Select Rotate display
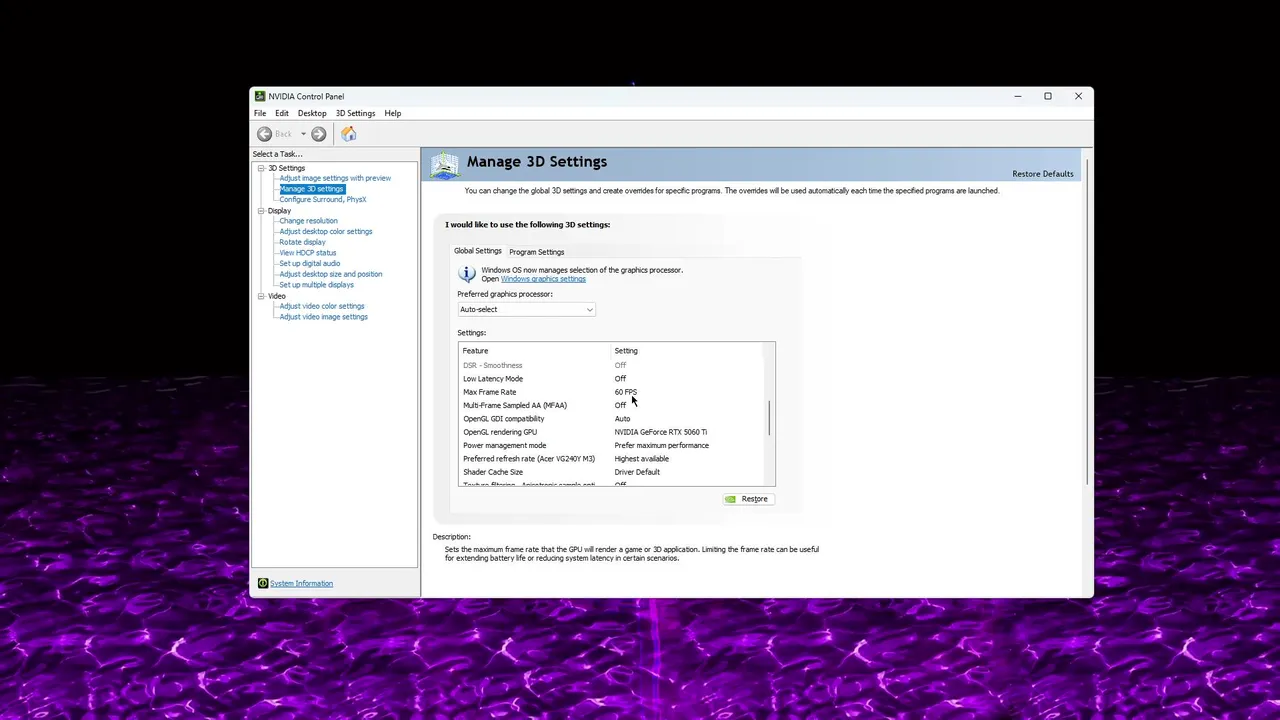This screenshot has width=1280, height=720. tap(303, 242)
